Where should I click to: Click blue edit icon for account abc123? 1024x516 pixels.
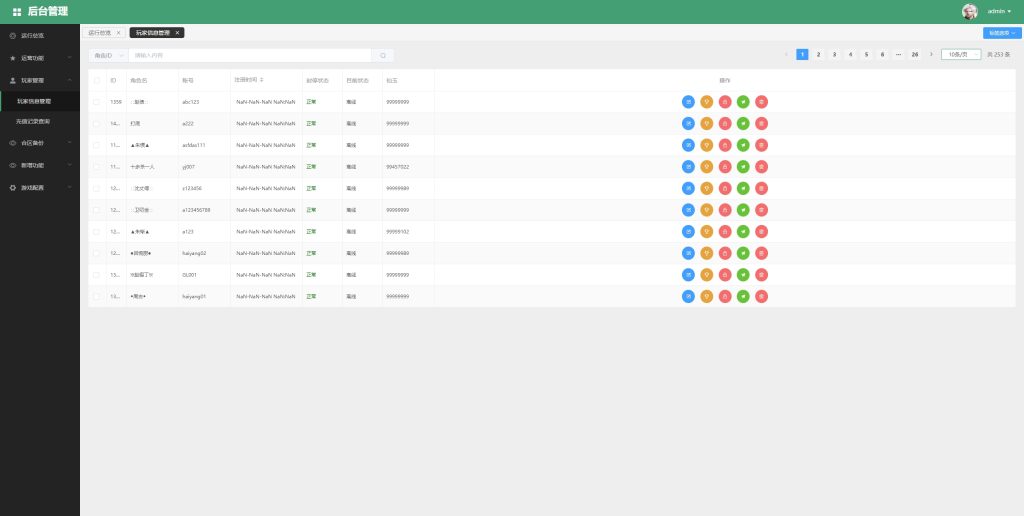click(688, 101)
